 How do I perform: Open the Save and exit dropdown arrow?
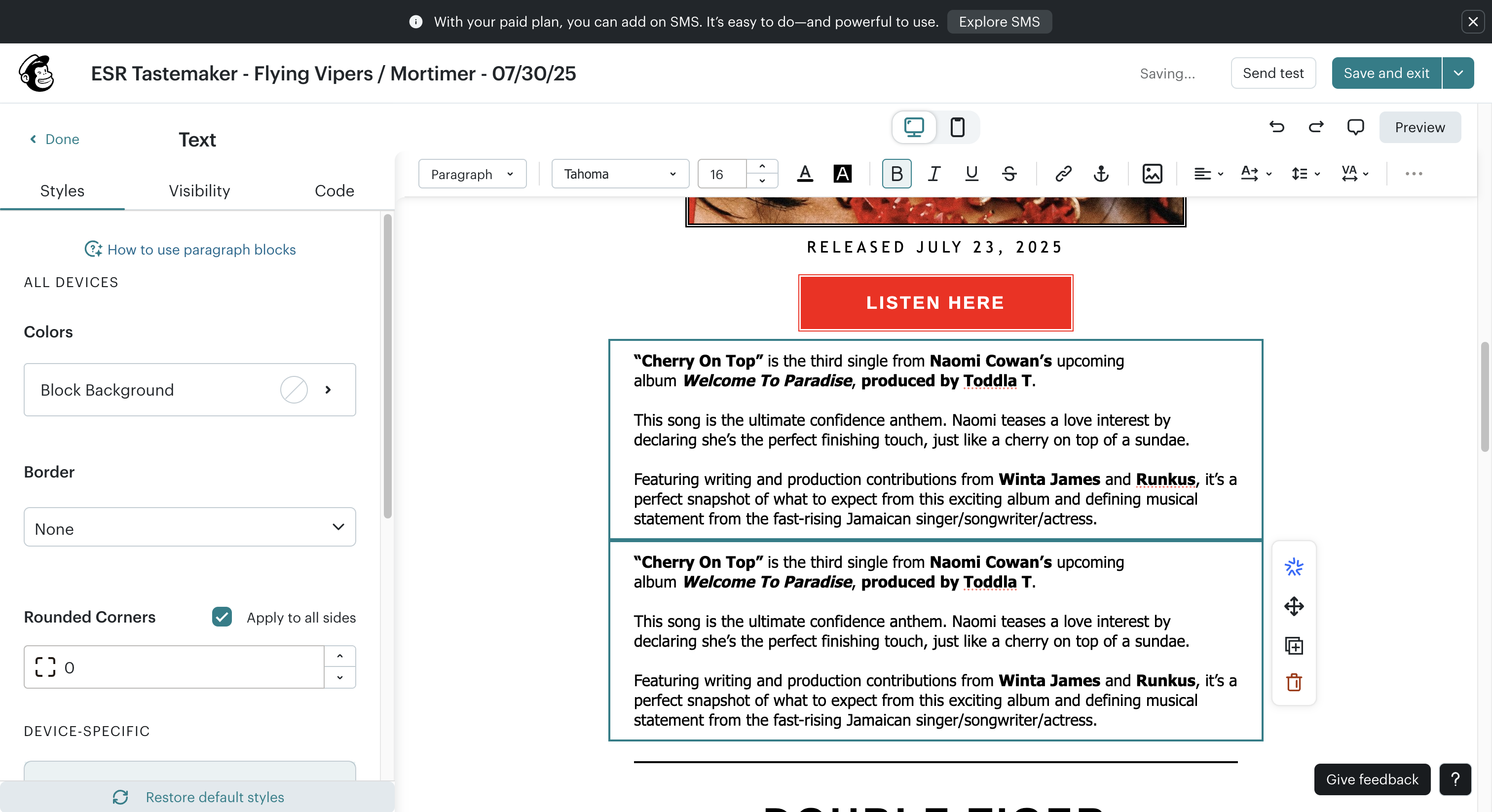point(1458,73)
